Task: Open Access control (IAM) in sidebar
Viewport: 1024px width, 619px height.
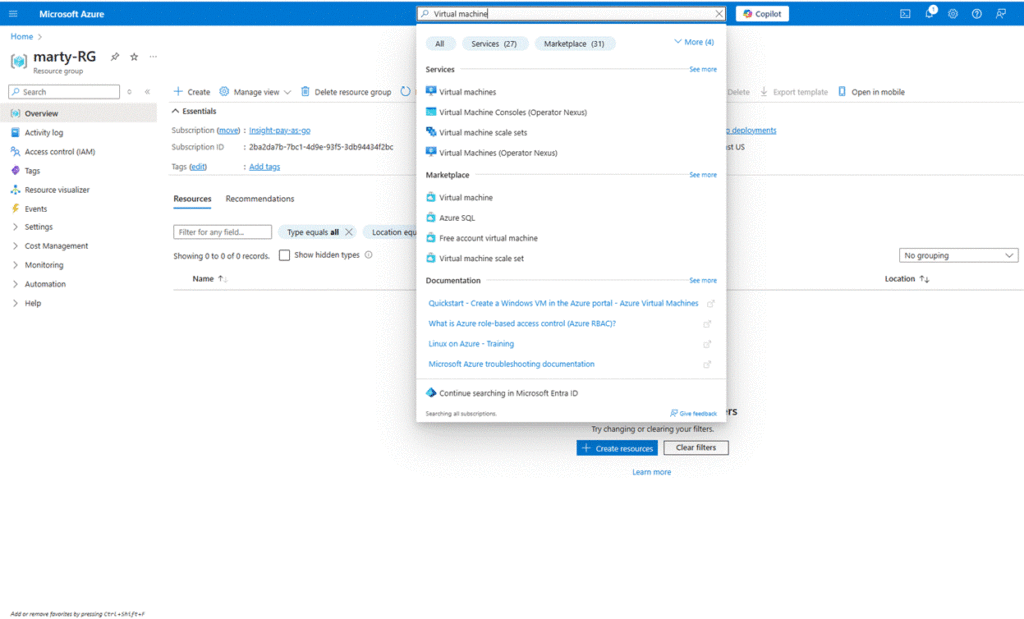Action: coord(59,152)
